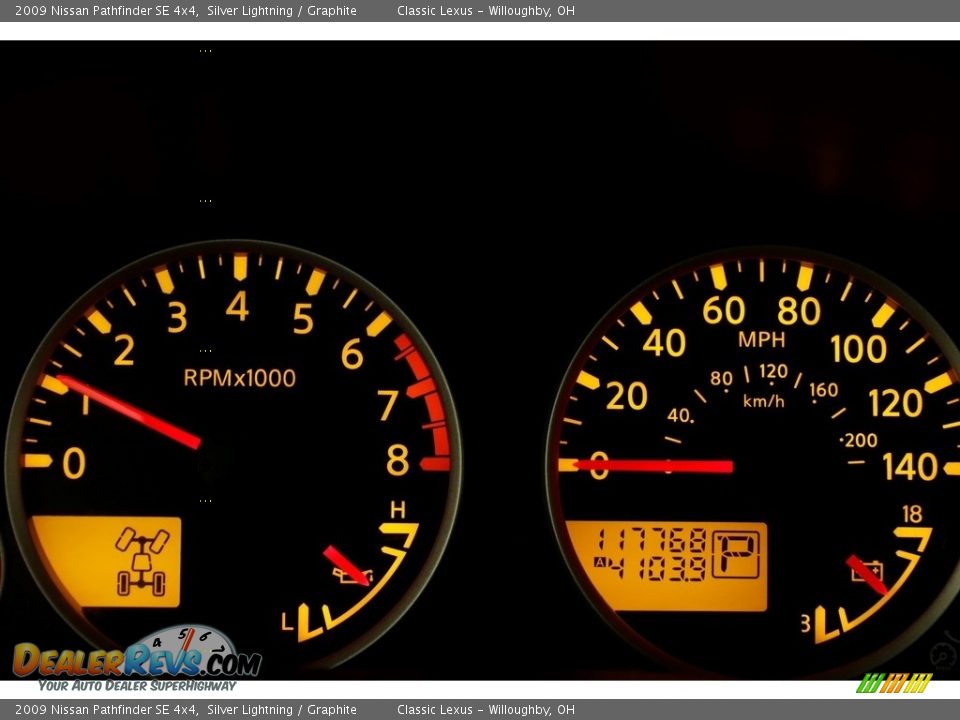Click the Your Auto Dealer SuperHighway tagline

(x=137, y=686)
